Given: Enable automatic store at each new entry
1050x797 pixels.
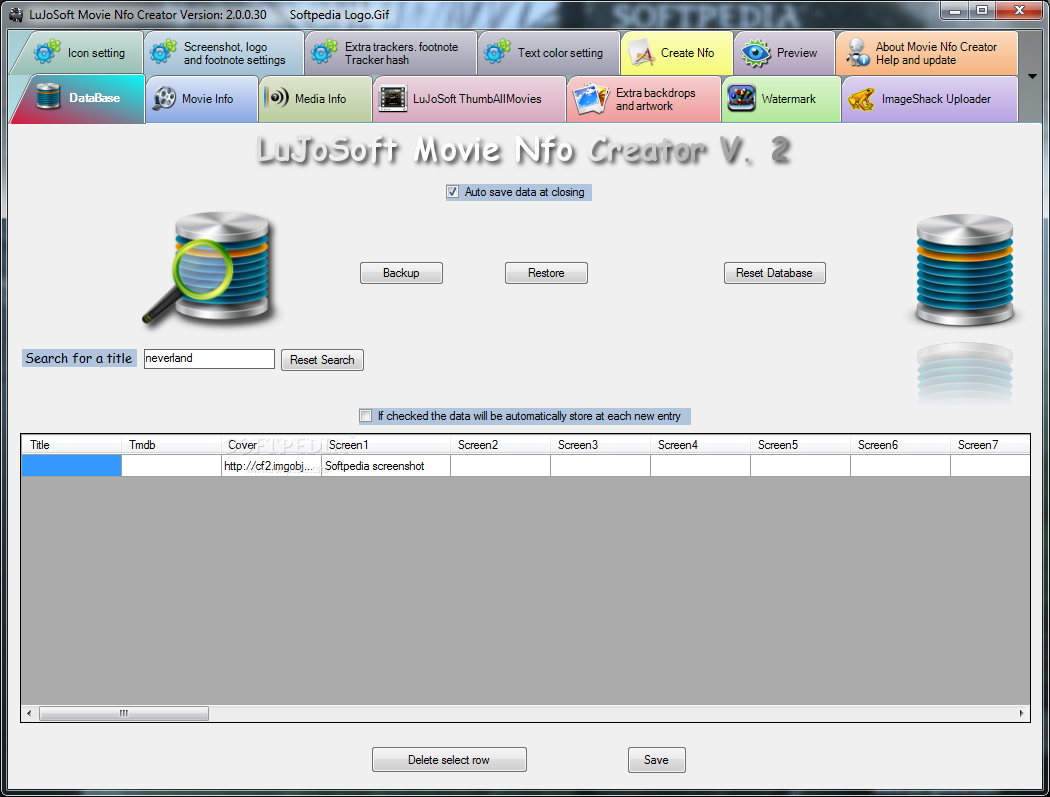Looking at the screenshot, I should click(x=366, y=416).
